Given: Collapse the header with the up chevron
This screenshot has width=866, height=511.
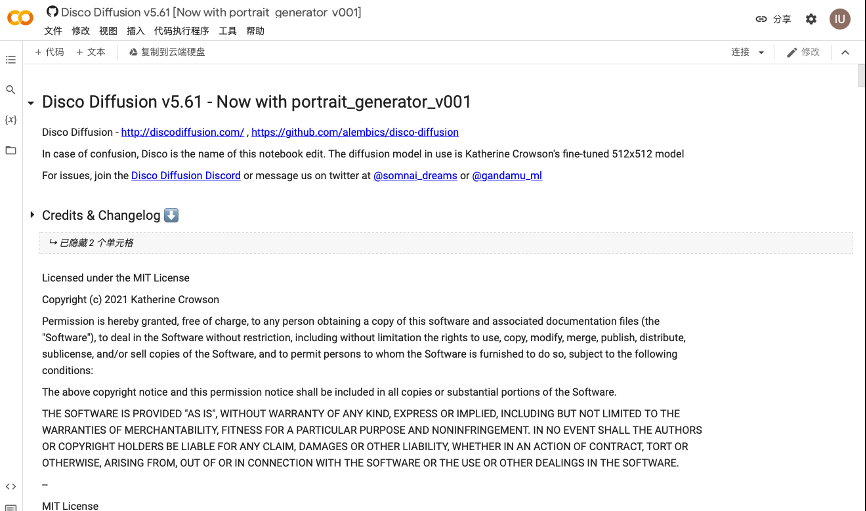Looking at the screenshot, I should coord(845,52).
